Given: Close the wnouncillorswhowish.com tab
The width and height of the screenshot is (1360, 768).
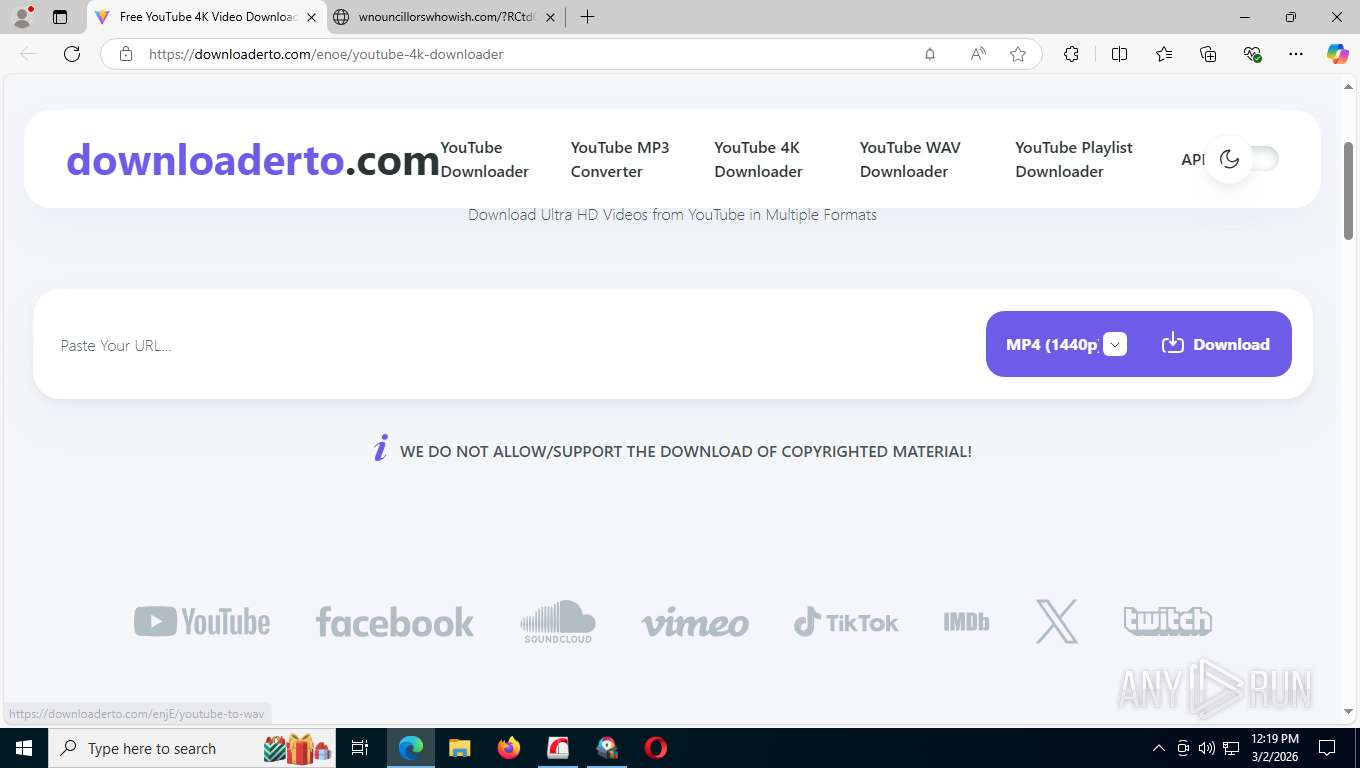Looking at the screenshot, I should (551, 17).
